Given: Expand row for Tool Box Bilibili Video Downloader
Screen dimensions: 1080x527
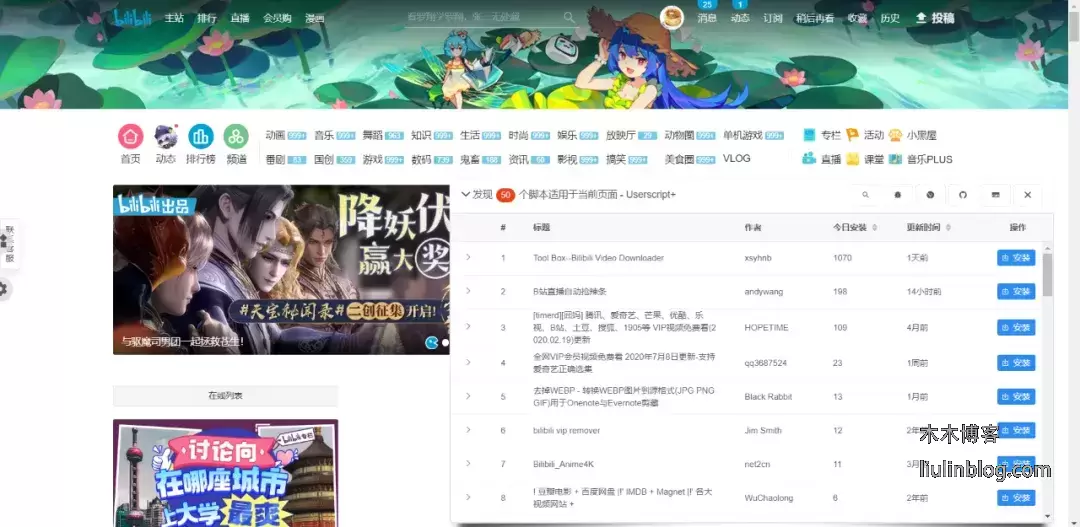Looking at the screenshot, I should pyautogui.click(x=467, y=258).
